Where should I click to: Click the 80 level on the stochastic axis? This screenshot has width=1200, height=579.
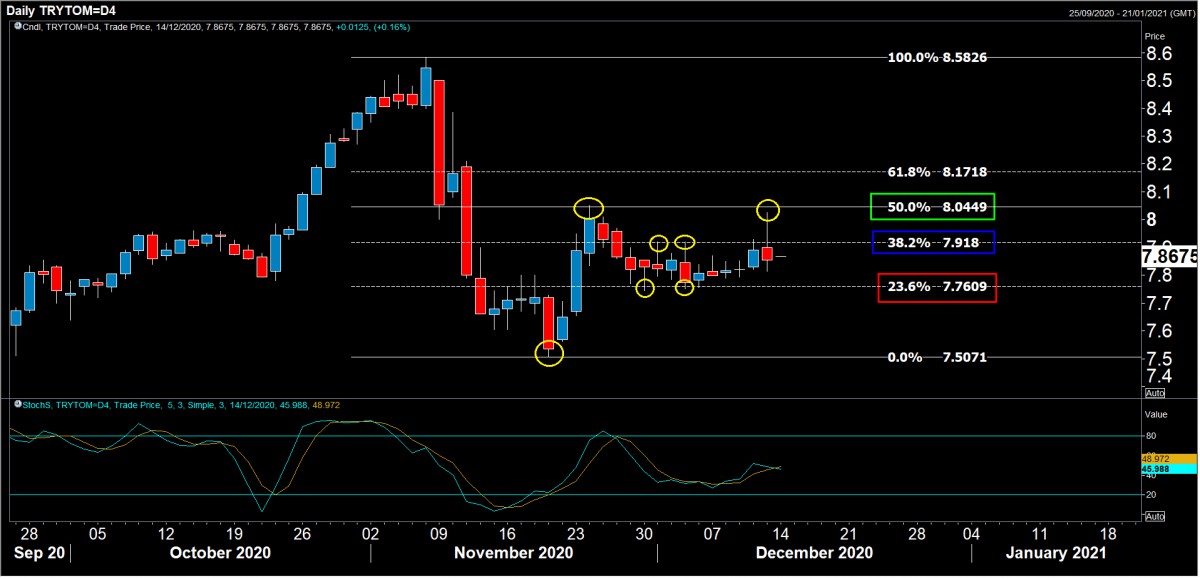[x=1151, y=436]
